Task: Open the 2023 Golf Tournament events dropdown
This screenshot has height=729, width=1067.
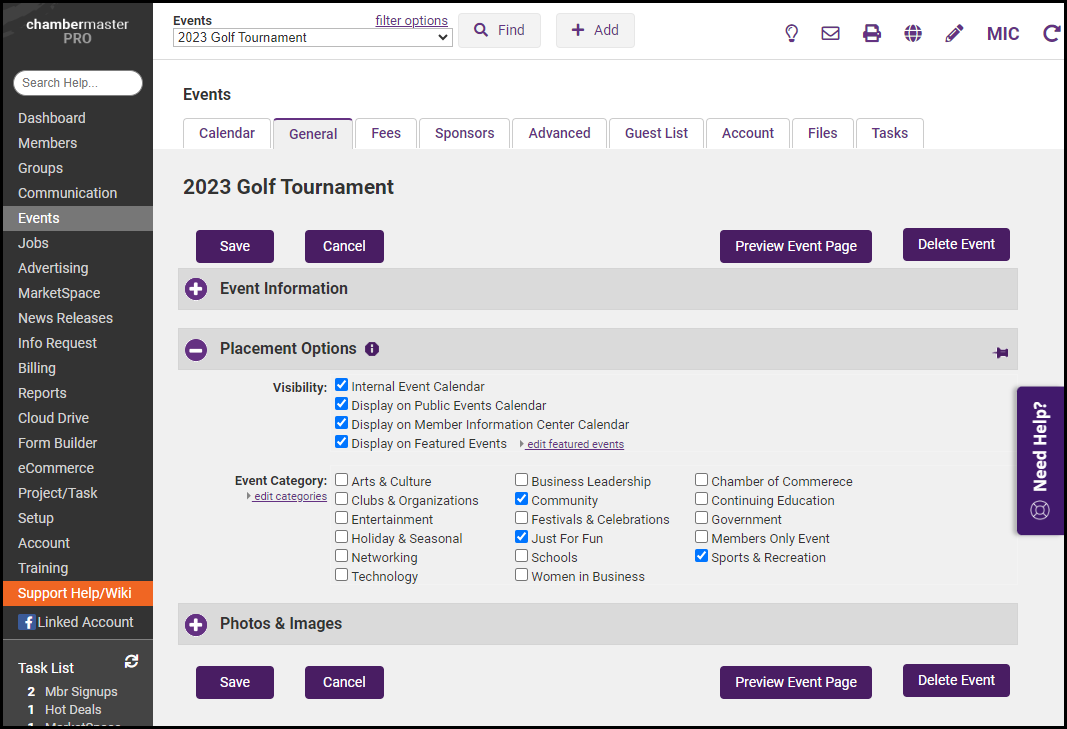Action: coord(312,37)
